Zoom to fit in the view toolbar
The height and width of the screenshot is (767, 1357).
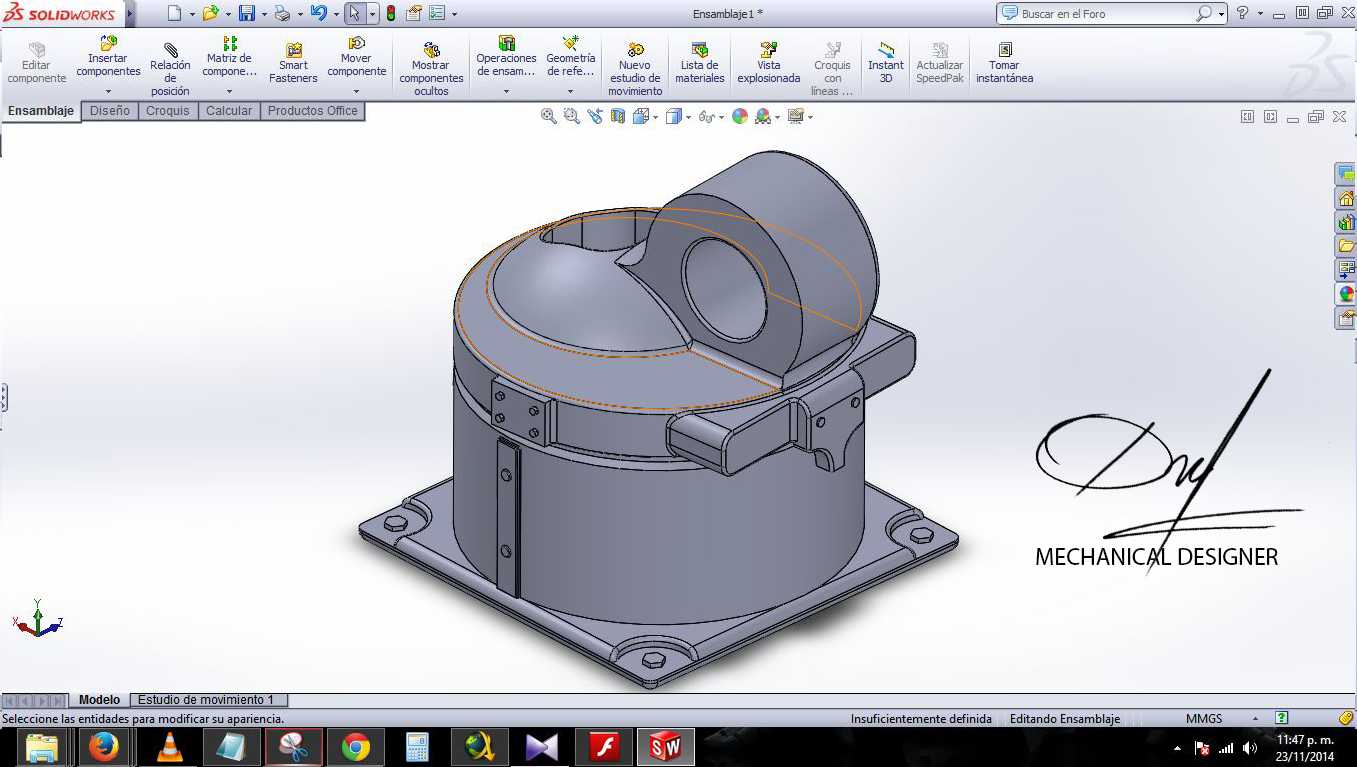coord(548,116)
